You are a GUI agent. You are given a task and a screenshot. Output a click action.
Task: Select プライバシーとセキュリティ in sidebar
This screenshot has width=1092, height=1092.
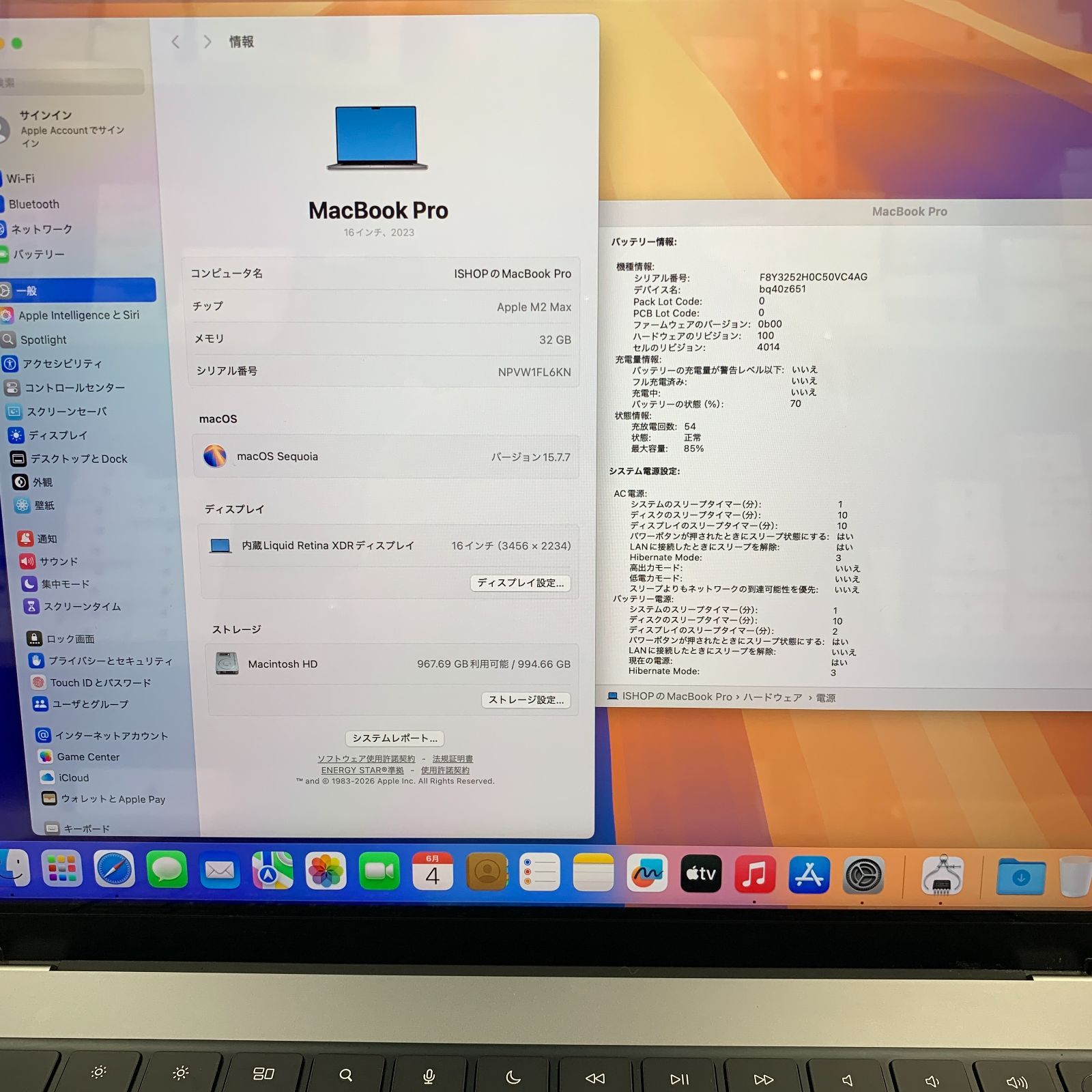coord(100,661)
